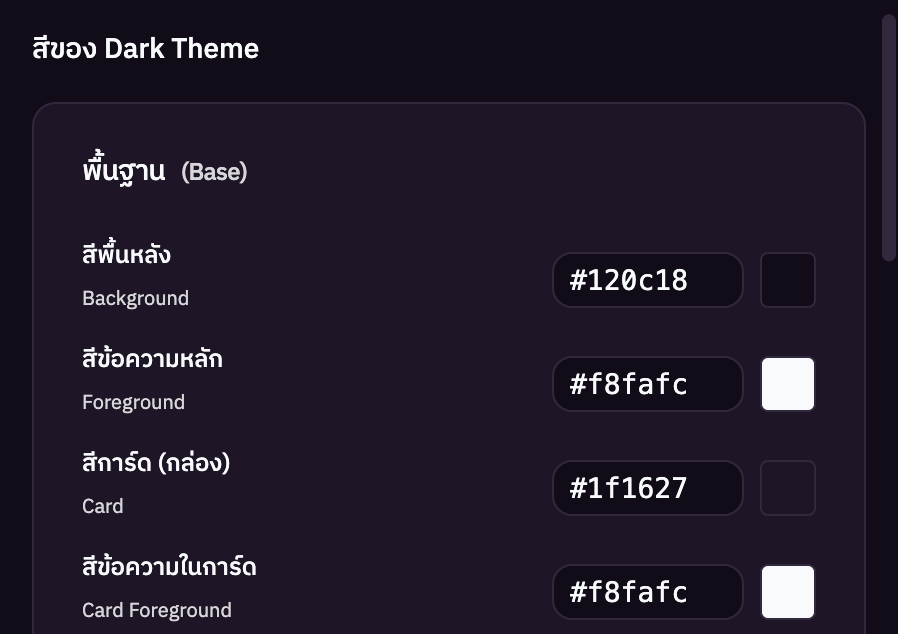The width and height of the screenshot is (898, 634).
Task: Click the "Foreground" sublabel text
Action: pyautogui.click(x=133, y=402)
